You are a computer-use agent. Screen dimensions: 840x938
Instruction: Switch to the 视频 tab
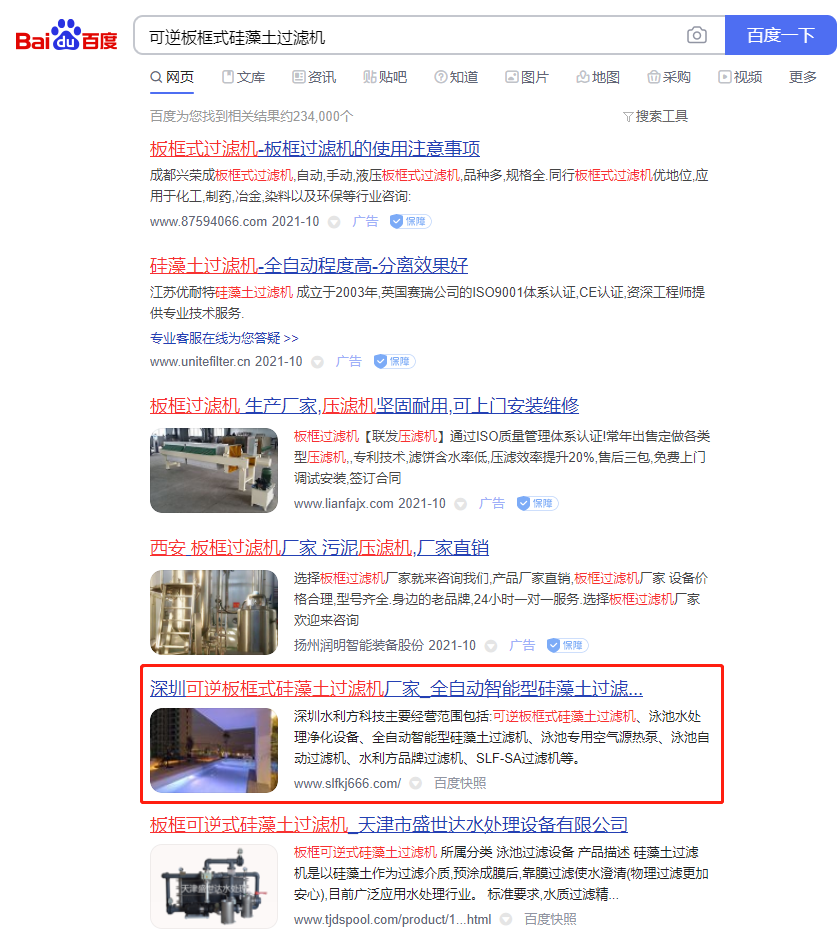[x=740, y=77]
